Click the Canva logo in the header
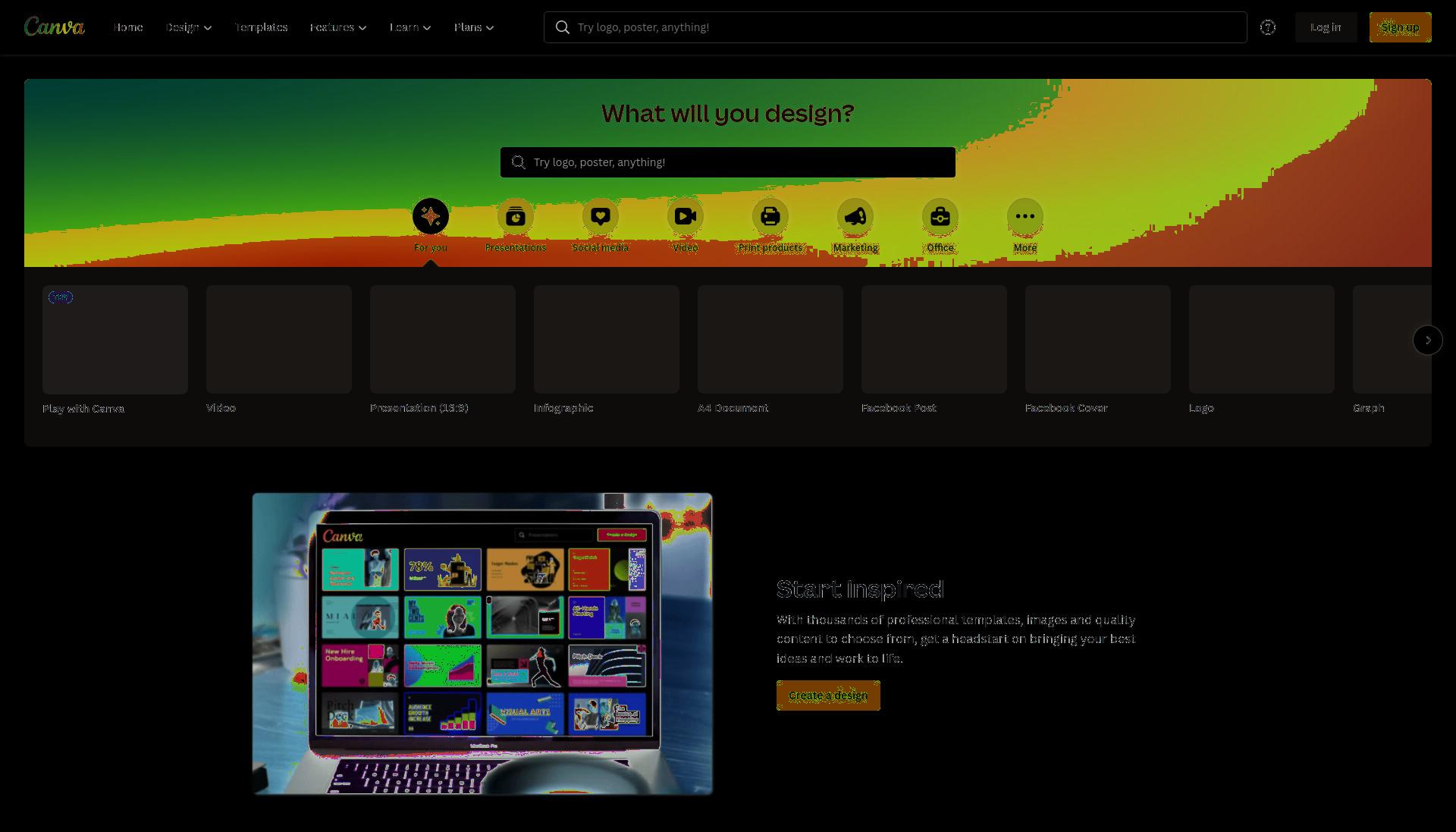Viewport: 1456px width, 832px height. tap(54, 27)
